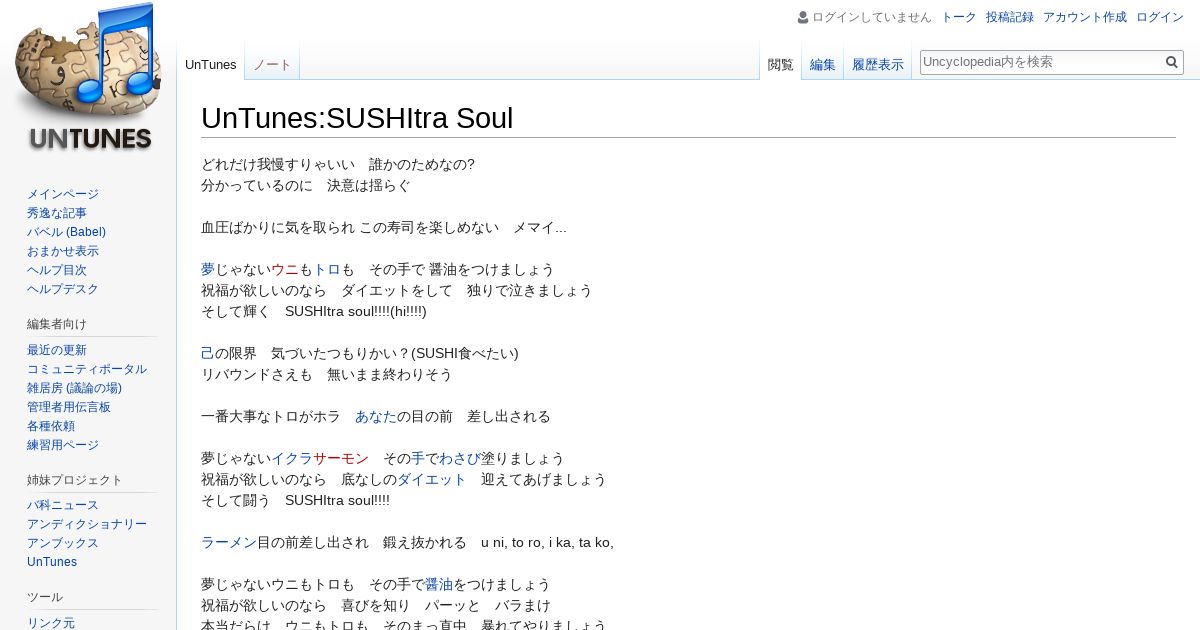Viewport: 1200px width, 630px height.
Task: Click the ツール sidebar heading
Action: 45,597
